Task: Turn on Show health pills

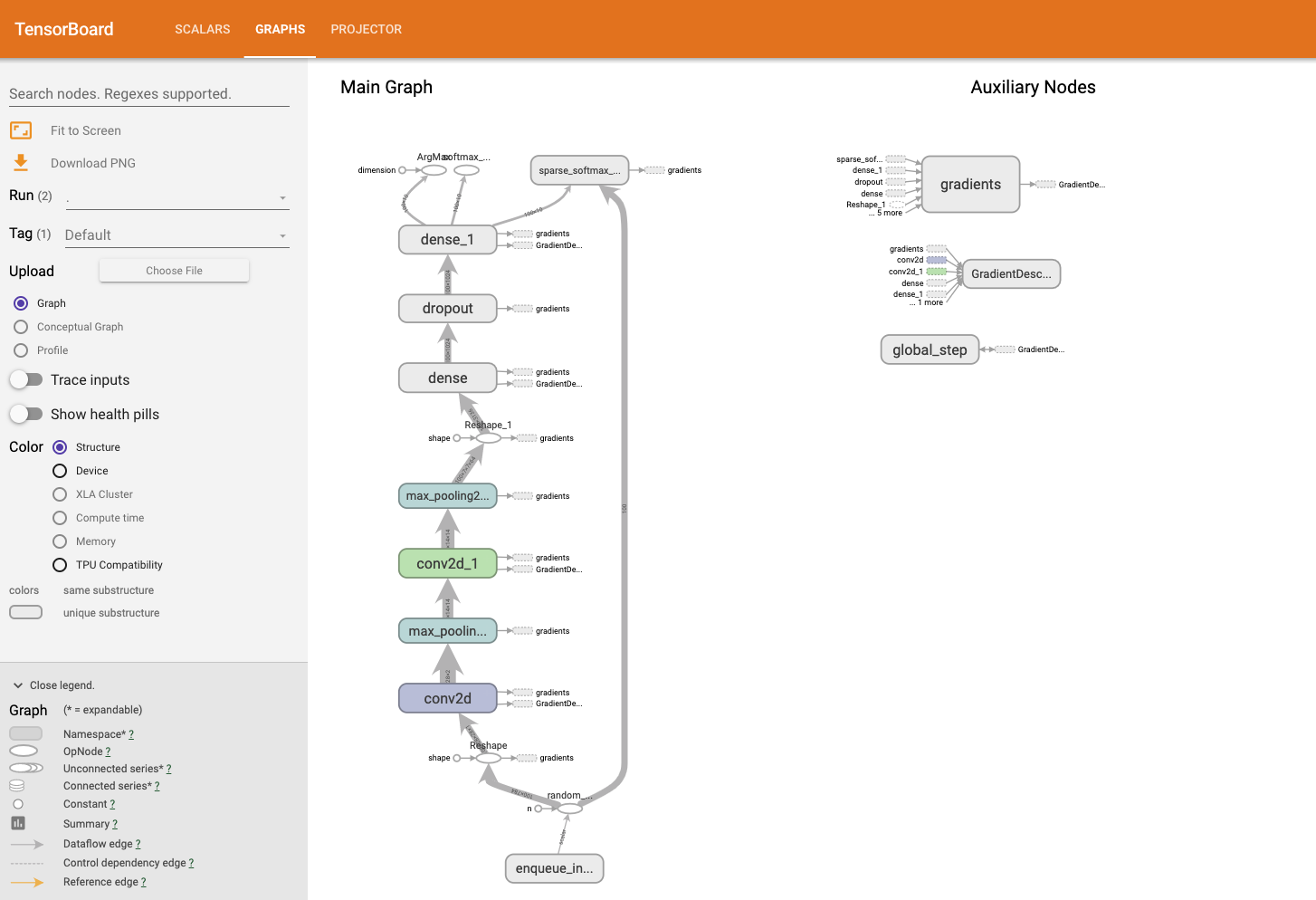Action: point(27,413)
